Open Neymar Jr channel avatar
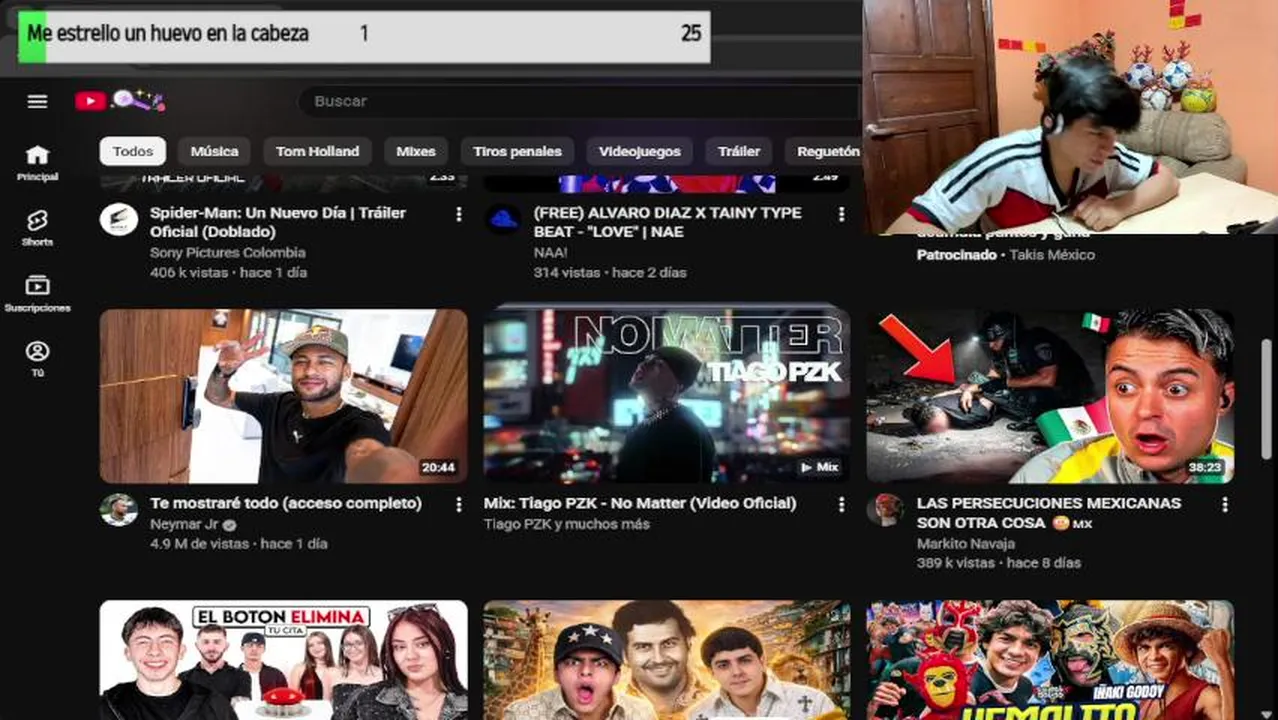 [x=119, y=510]
